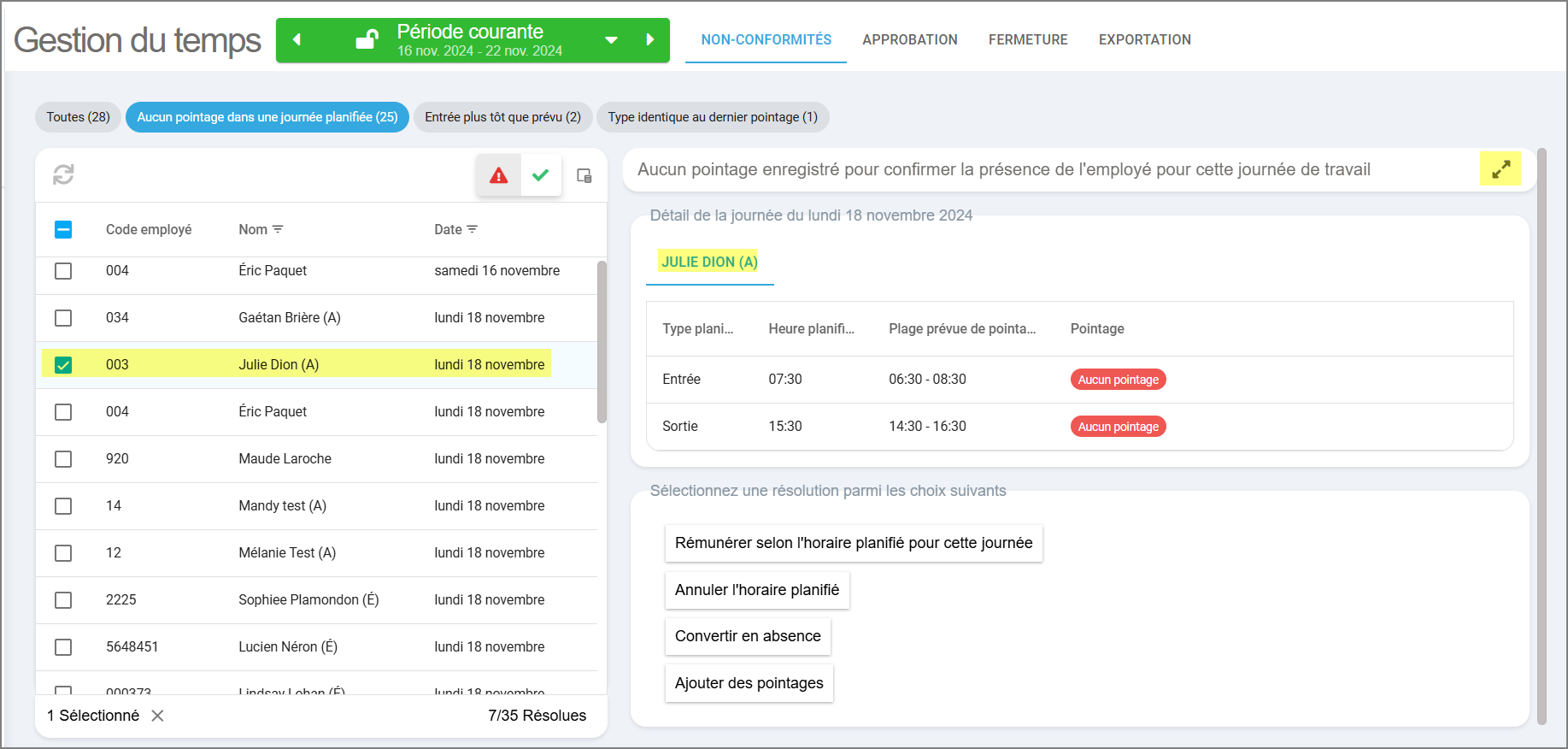Check the Mandy test (A) row checkbox

click(63, 506)
